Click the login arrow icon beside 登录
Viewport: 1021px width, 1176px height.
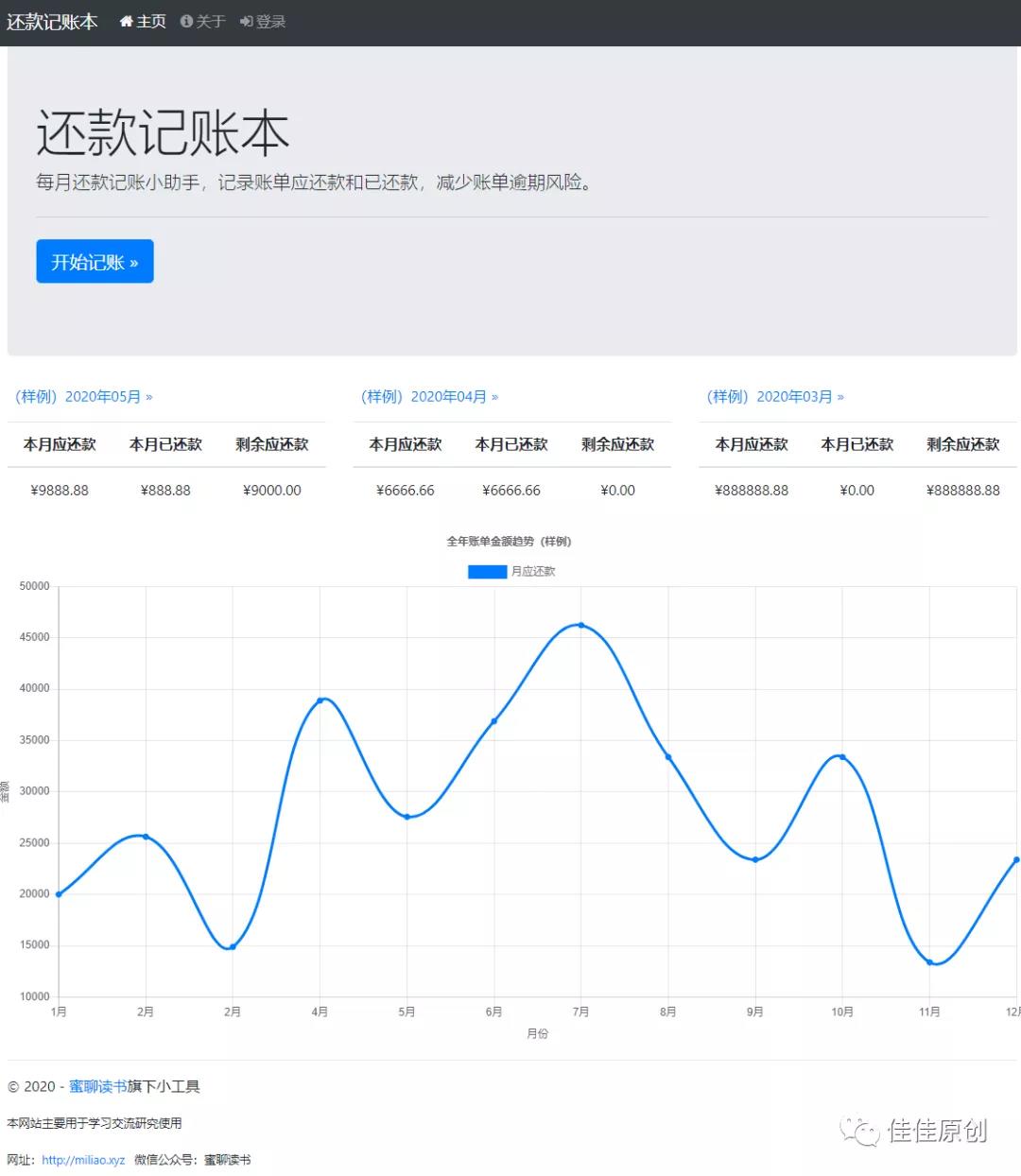tap(246, 22)
